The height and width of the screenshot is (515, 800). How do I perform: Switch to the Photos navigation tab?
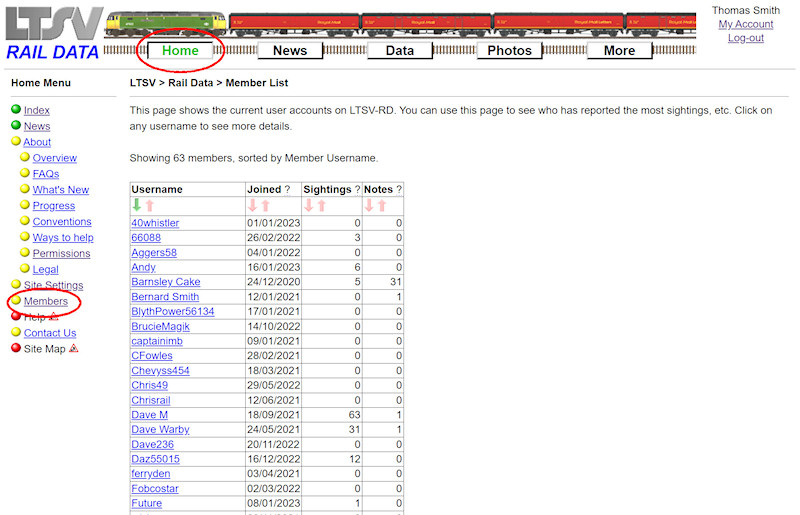click(509, 50)
